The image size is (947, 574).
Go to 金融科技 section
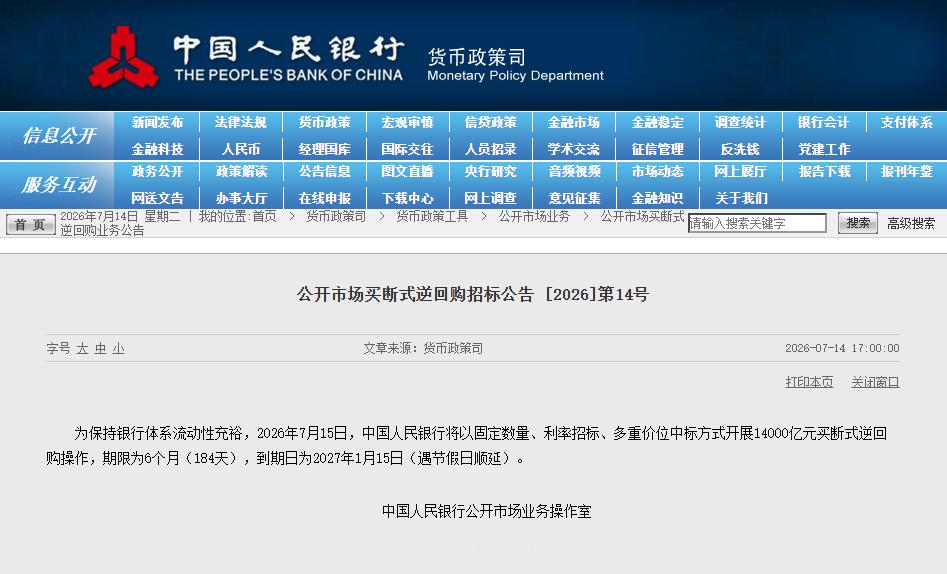click(157, 149)
